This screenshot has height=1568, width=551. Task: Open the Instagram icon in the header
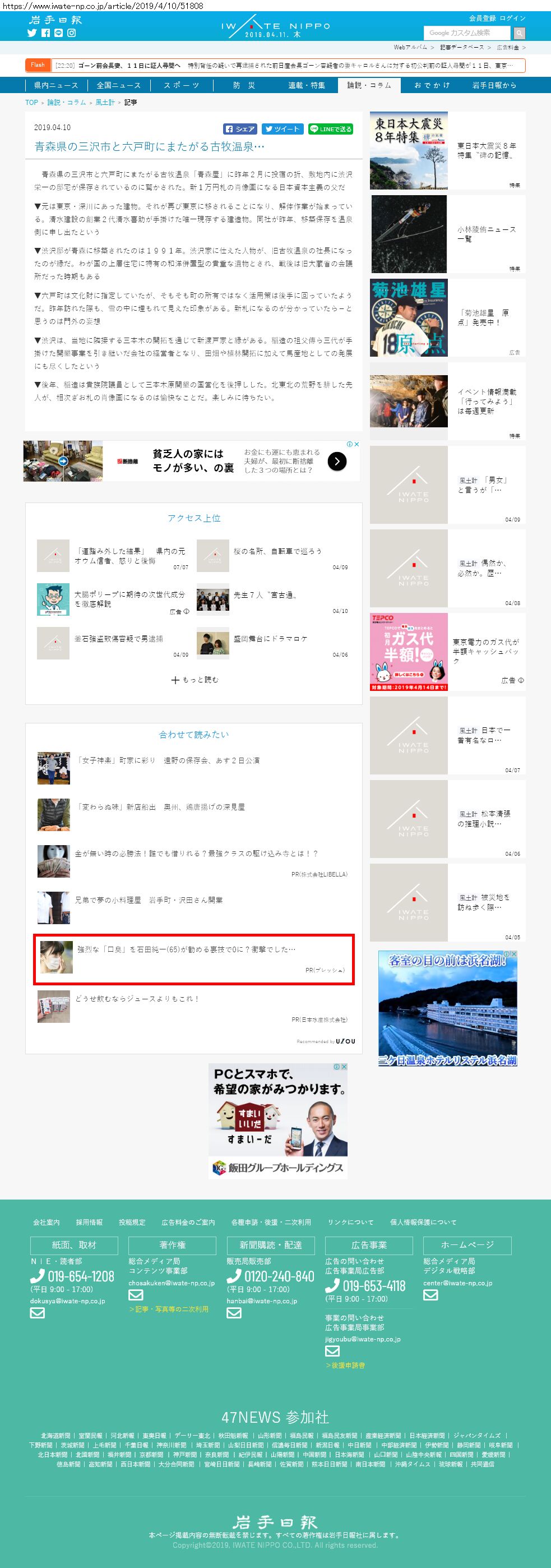72,33
